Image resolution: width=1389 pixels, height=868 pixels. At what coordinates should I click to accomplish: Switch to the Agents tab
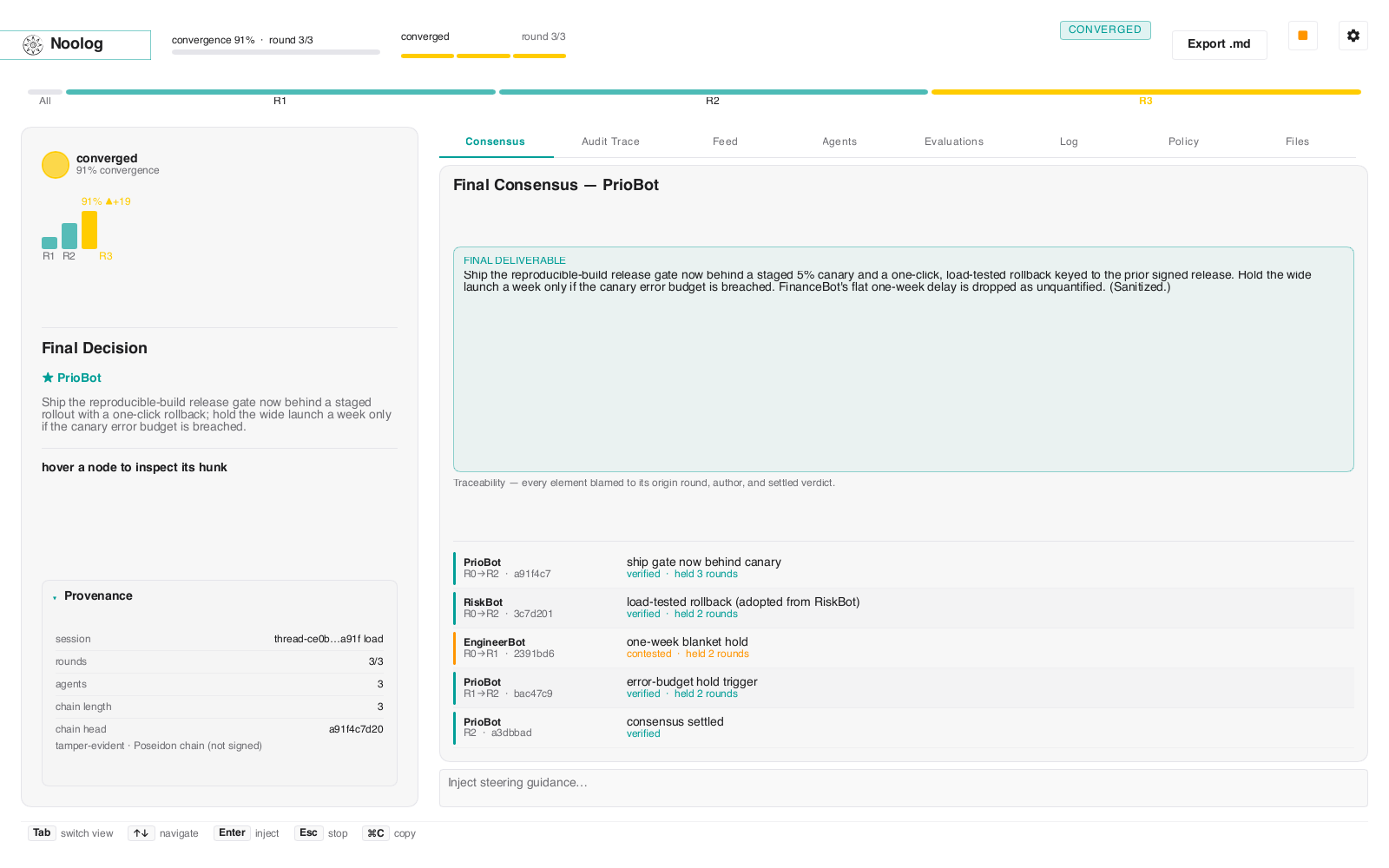(839, 141)
